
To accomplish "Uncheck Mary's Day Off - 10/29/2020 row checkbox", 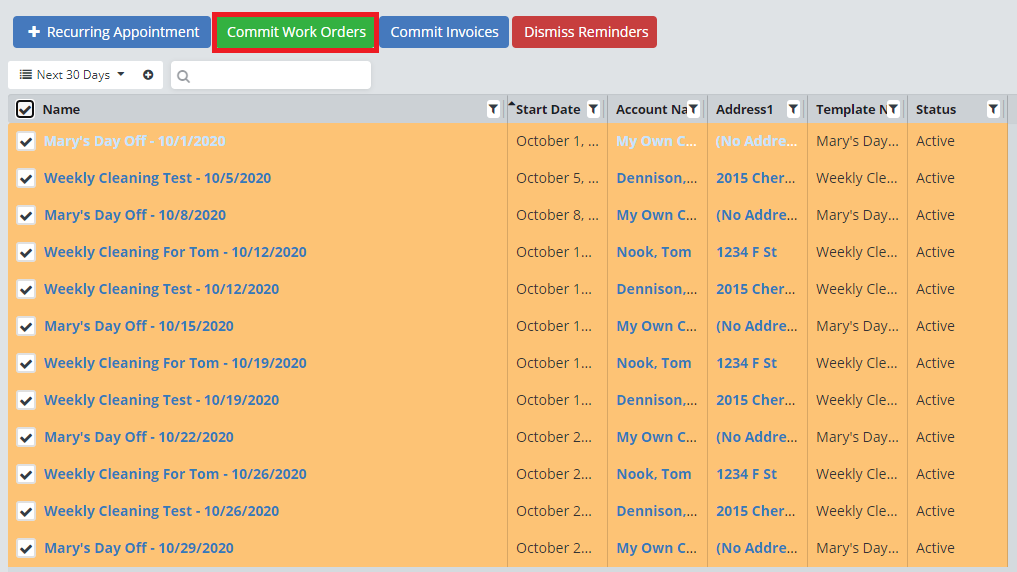I will [x=26, y=548].
